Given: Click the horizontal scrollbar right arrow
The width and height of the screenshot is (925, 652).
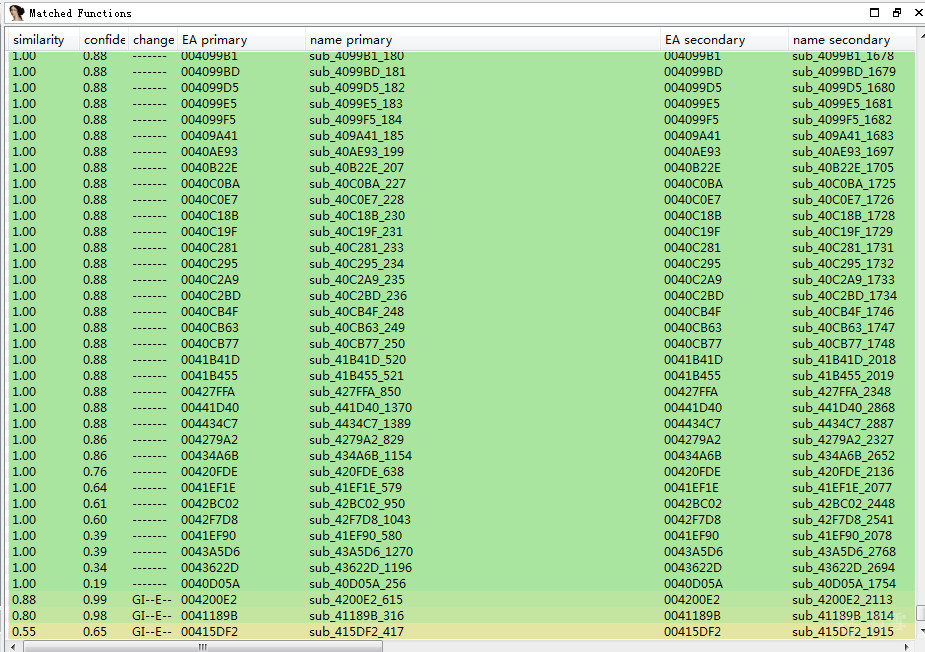Looking at the screenshot, I should (x=907, y=647).
